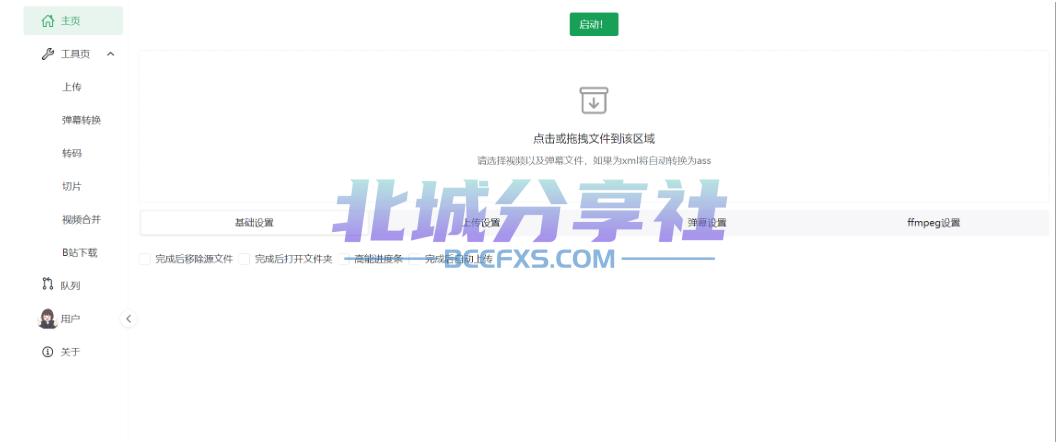
Task: Click the 点击或拖拽文件到该区域 text
Action: tap(594, 139)
